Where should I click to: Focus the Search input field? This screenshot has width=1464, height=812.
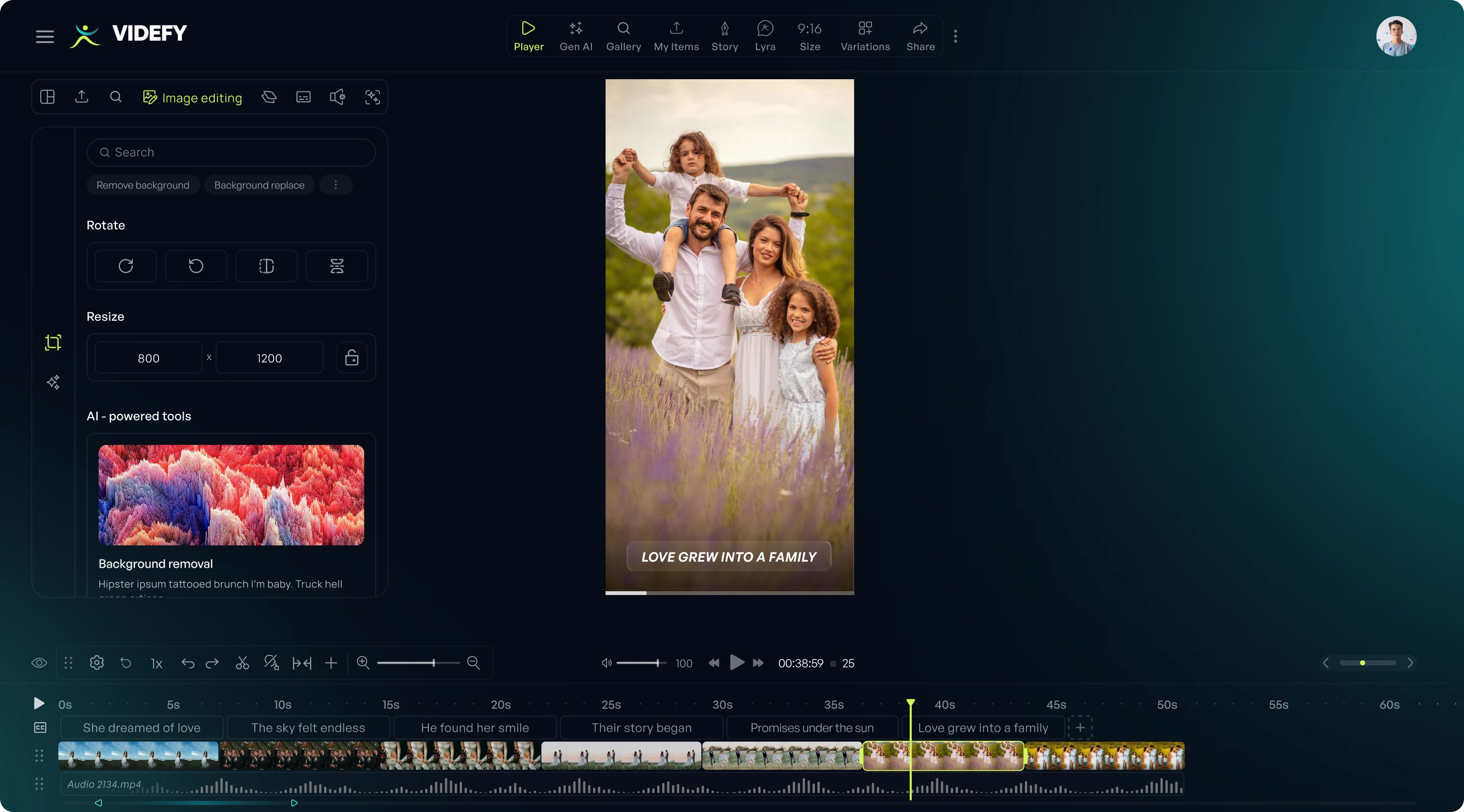[232, 152]
